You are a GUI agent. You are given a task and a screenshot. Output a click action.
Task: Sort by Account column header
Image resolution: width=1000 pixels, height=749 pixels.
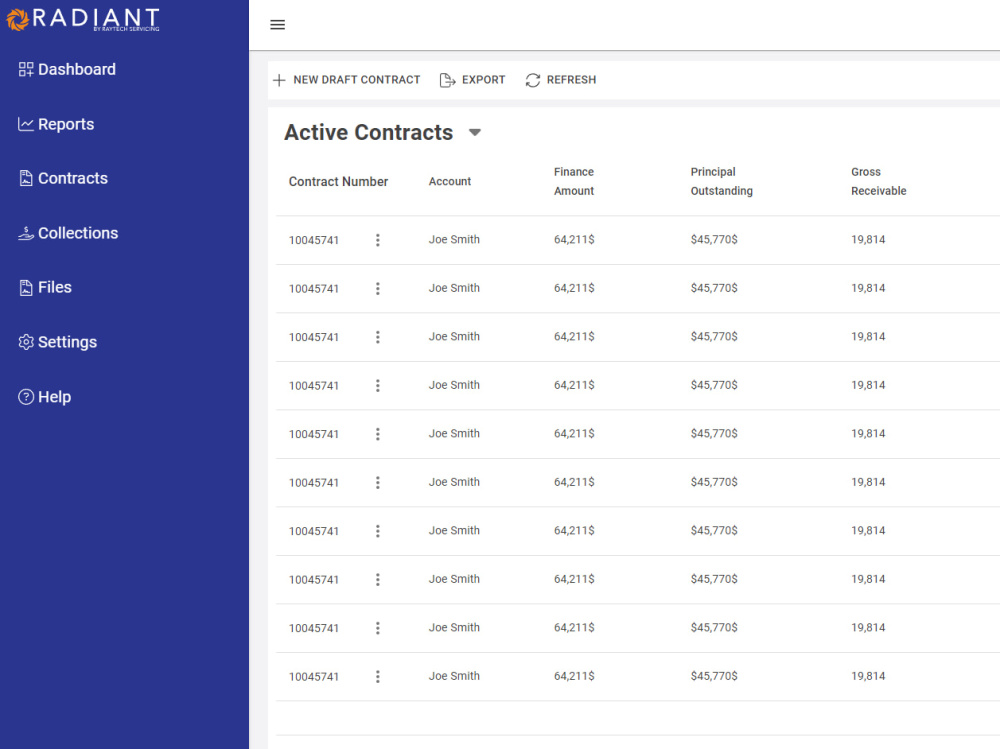pos(450,182)
